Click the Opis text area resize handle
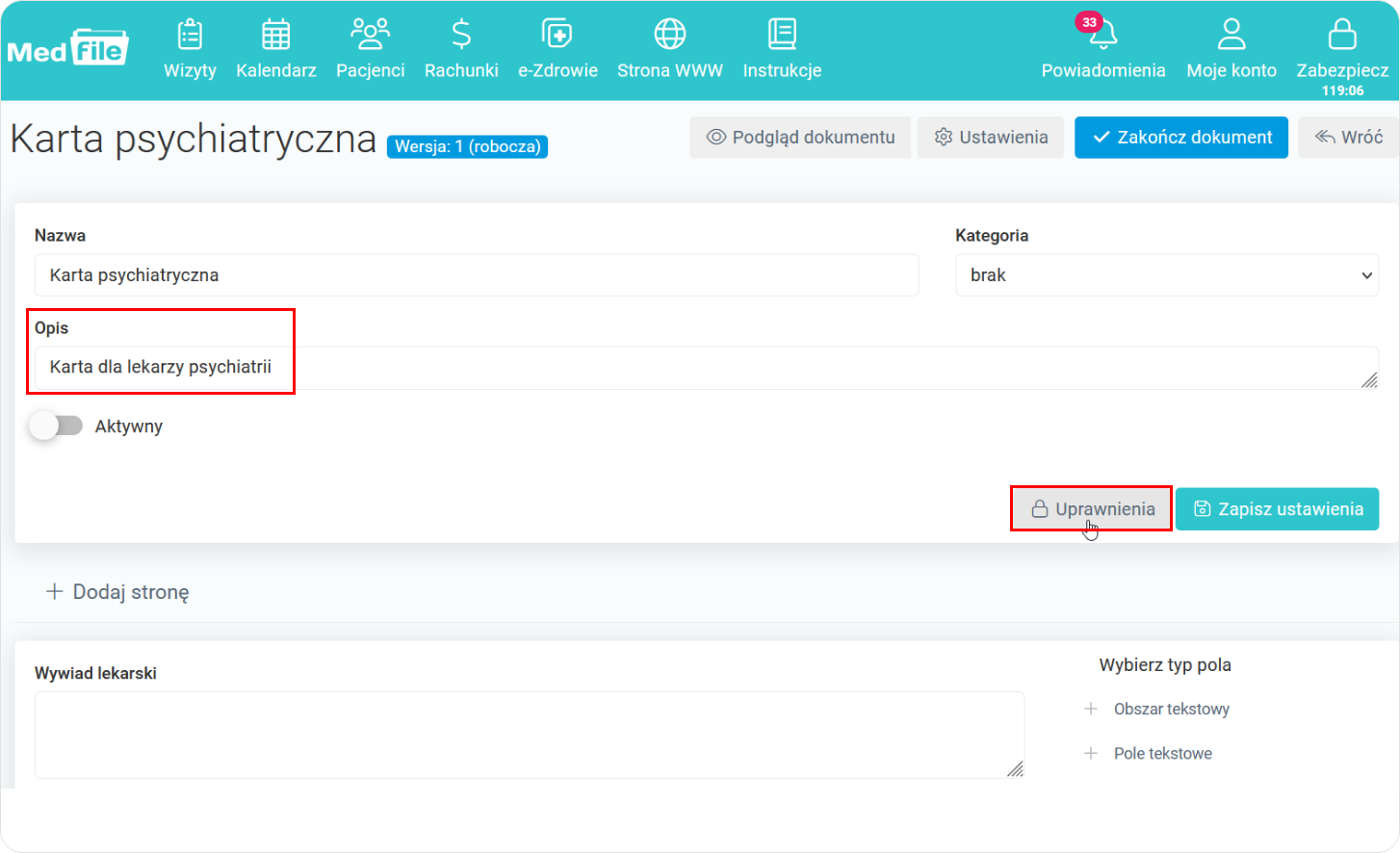The width and height of the screenshot is (1400, 853). (1369, 380)
